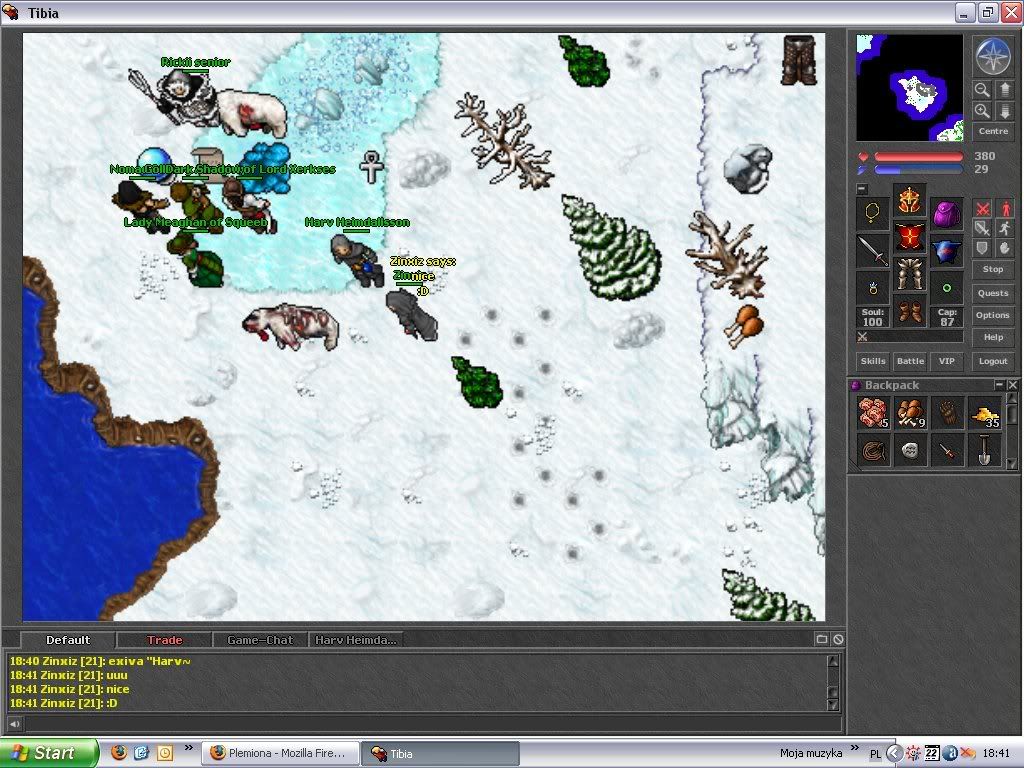Enable chase opponent mode with running figure
The image size is (1024, 768).
tap(1005, 228)
